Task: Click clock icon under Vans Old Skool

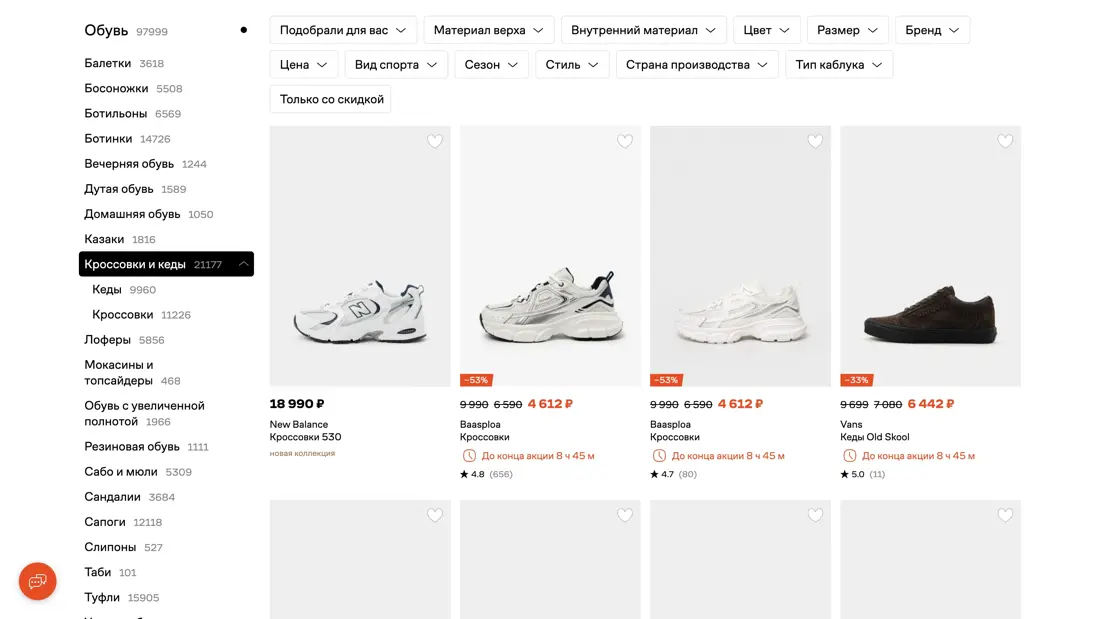Action: 849,456
